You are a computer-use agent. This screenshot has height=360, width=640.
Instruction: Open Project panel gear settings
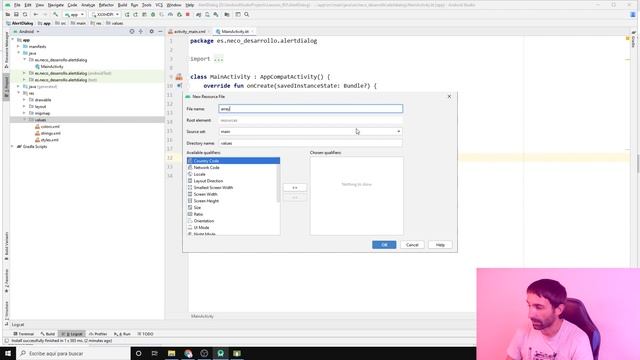pos(151,31)
